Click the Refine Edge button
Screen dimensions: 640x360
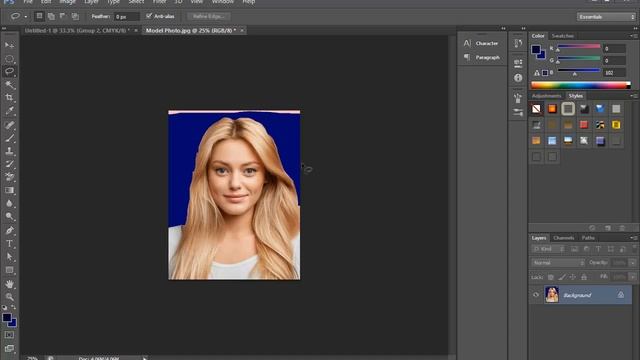[209, 16]
